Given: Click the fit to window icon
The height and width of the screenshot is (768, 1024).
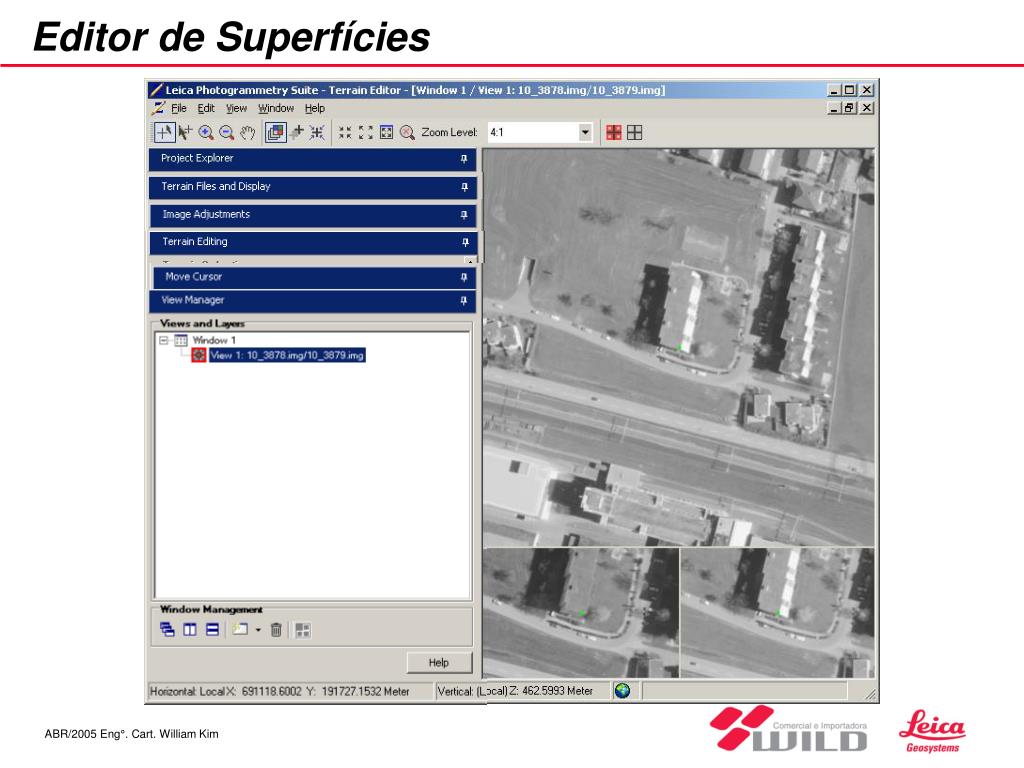Looking at the screenshot, I should point(387,133).
